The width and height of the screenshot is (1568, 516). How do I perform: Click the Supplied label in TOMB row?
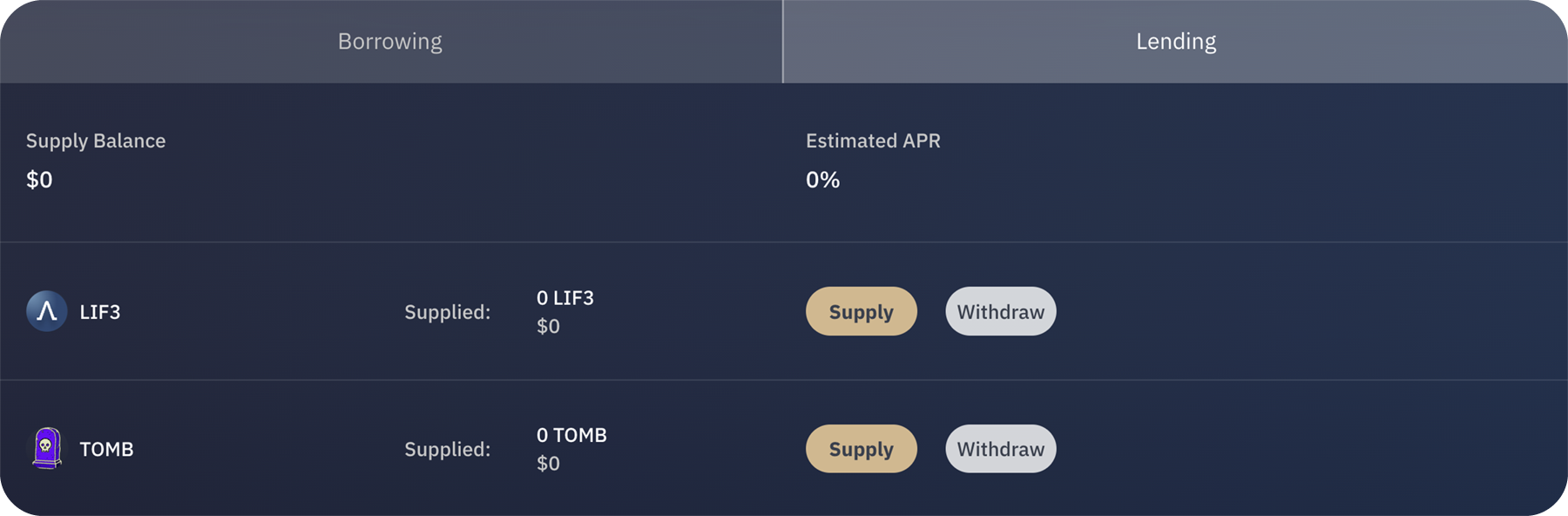[447, 449]
